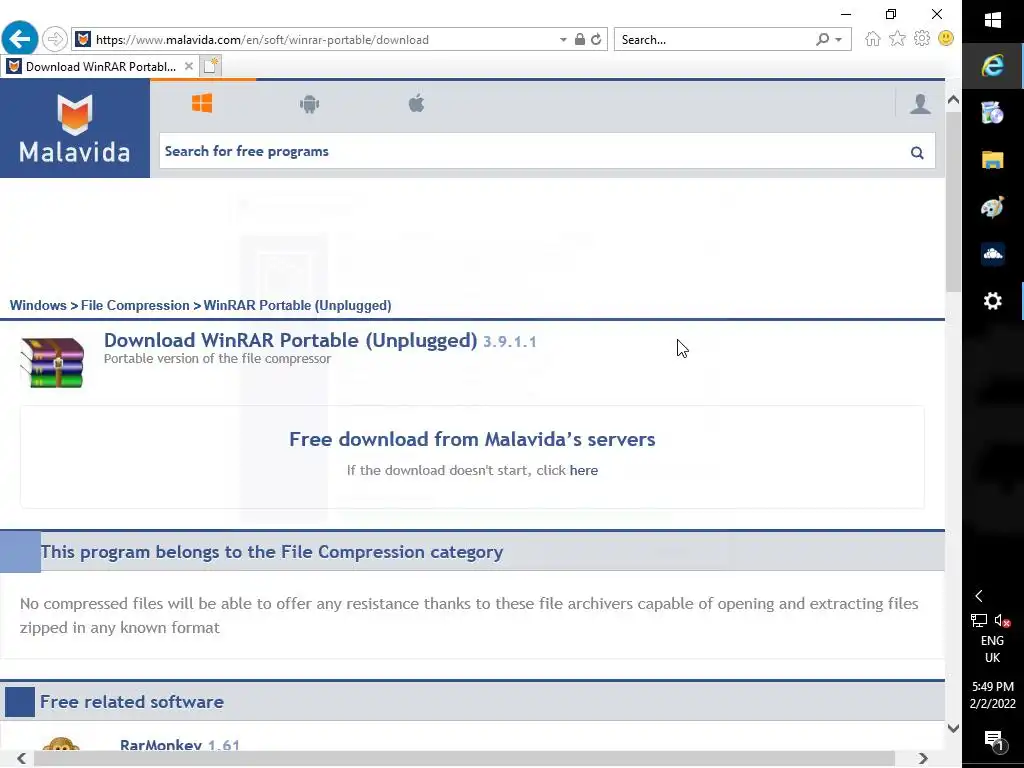1024x768 pixels.
Task: Click the browser search magnifier icon
Action: coord(823,39)
